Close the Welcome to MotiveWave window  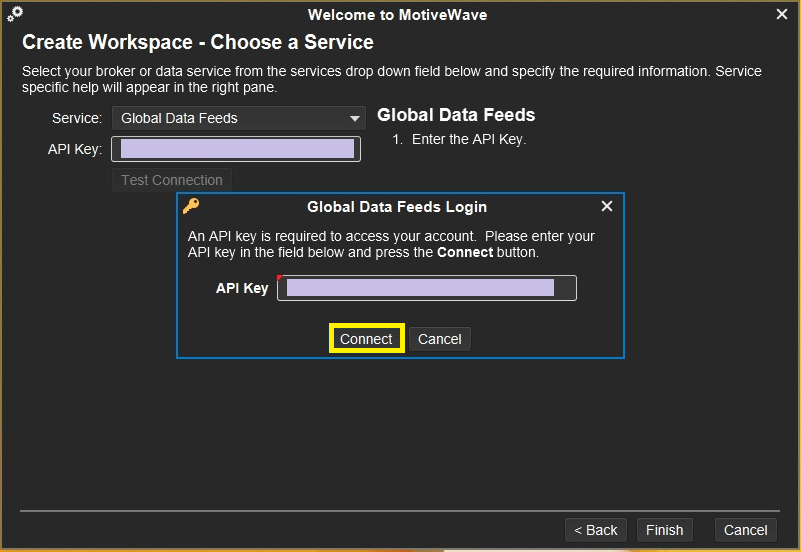(782, 14)
